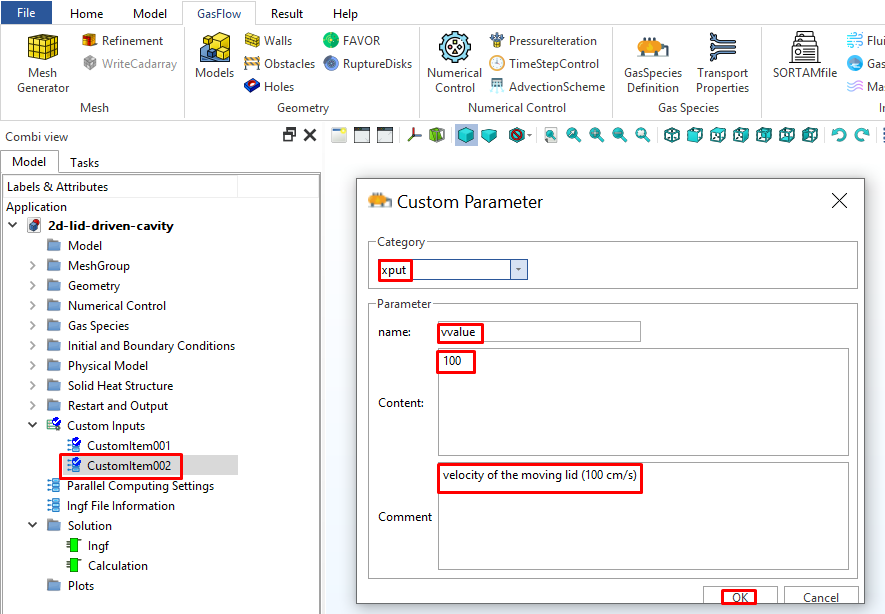Select the FAVOR geometry tool

(x=351, y=41)
